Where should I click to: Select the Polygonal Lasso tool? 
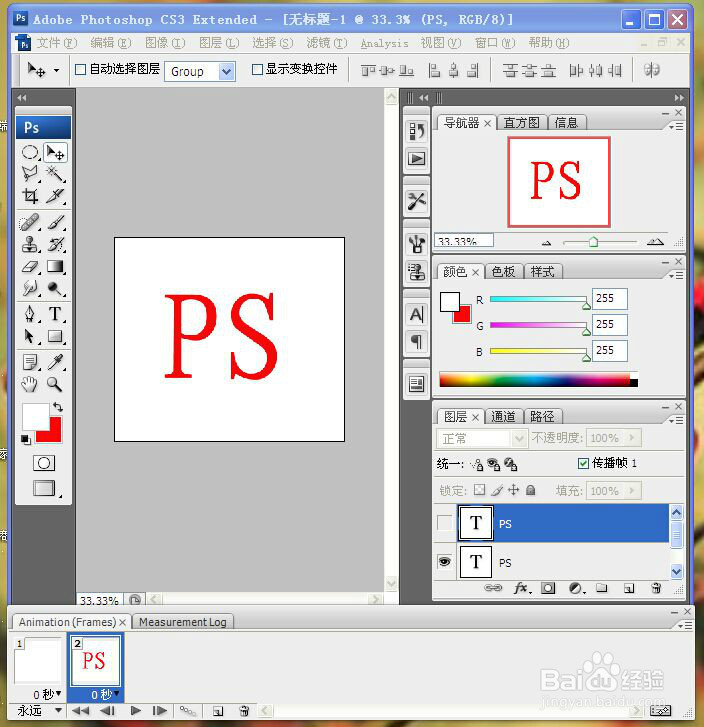30,174
